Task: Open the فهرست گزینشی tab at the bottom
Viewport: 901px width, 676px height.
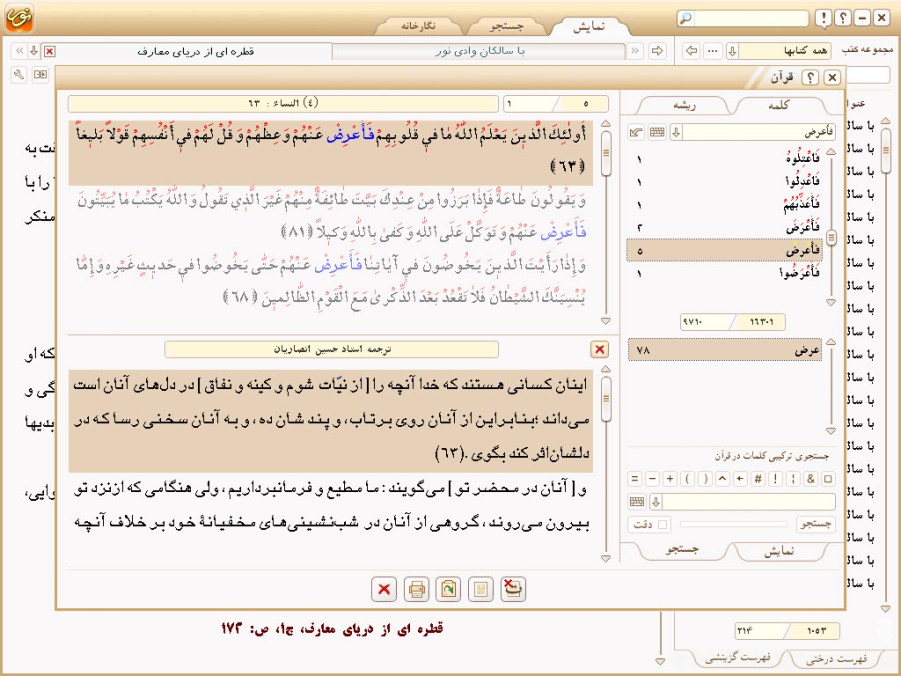Action: click(x=737, y=657)
